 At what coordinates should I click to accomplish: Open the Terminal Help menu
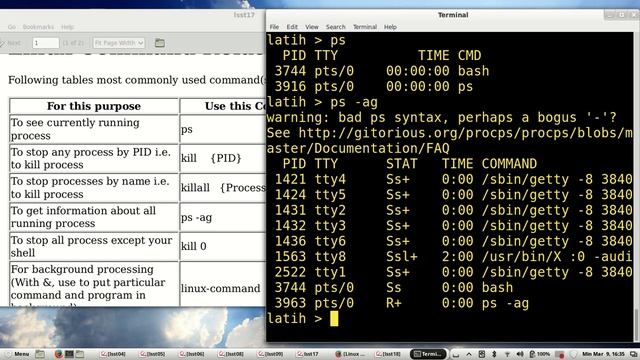(390, 27)
